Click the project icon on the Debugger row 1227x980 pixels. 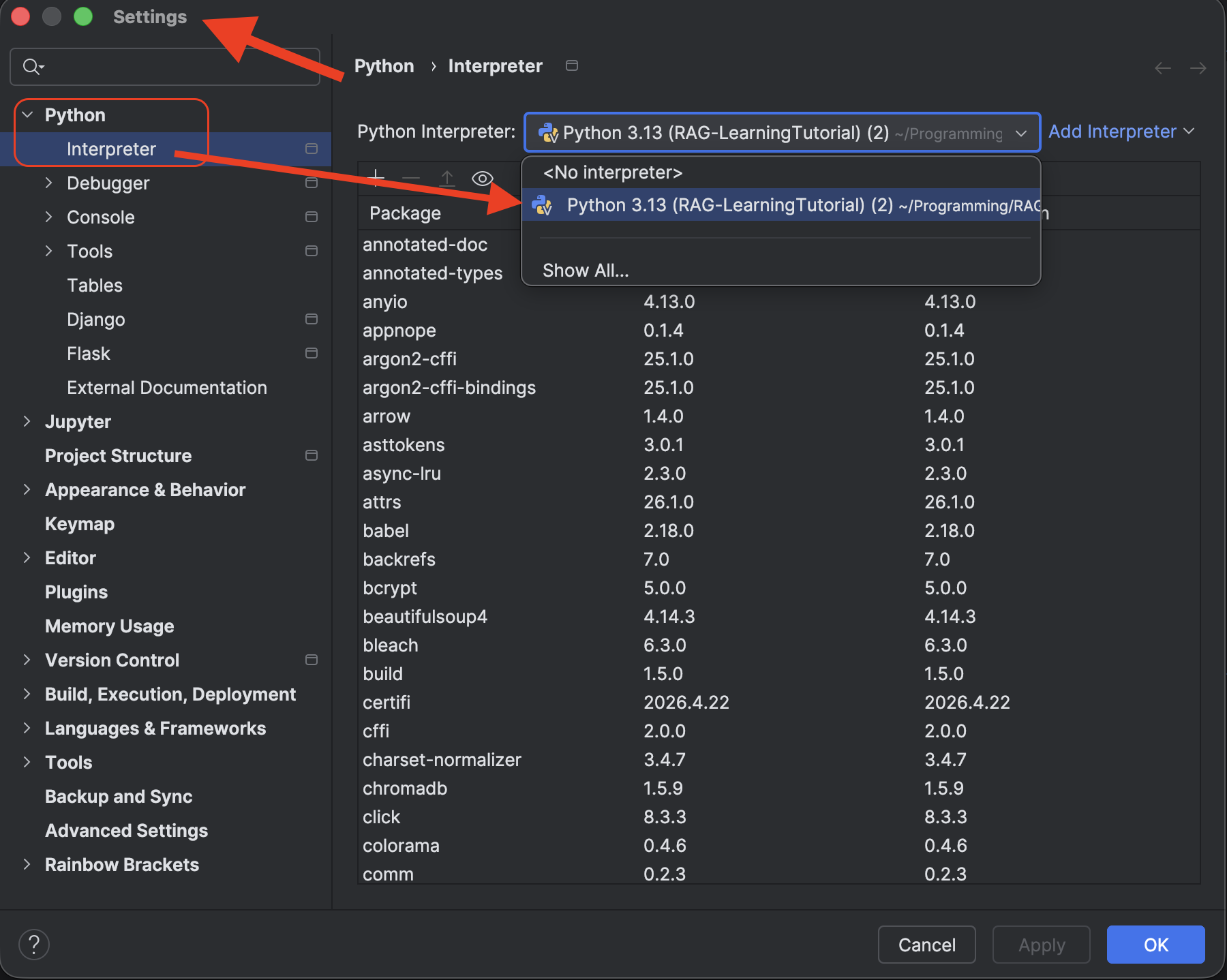click(x=312, y=183)
